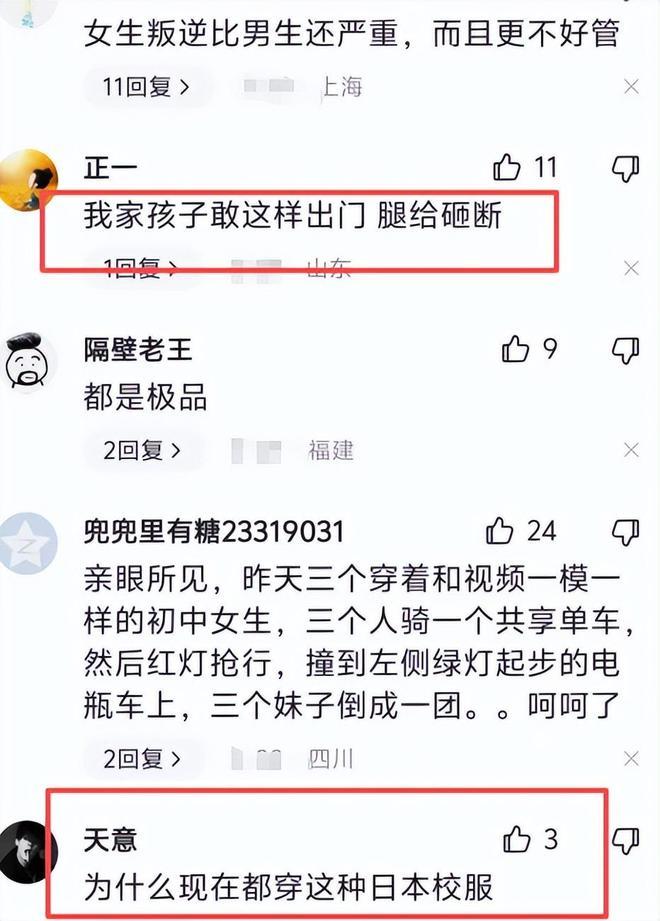Expand 2回复 under the 四川 comment
660x921 pixels.
click(142, 759)
